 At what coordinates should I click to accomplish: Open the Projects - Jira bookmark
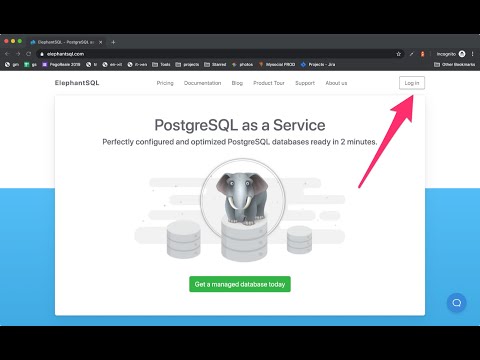pos(318,64)
